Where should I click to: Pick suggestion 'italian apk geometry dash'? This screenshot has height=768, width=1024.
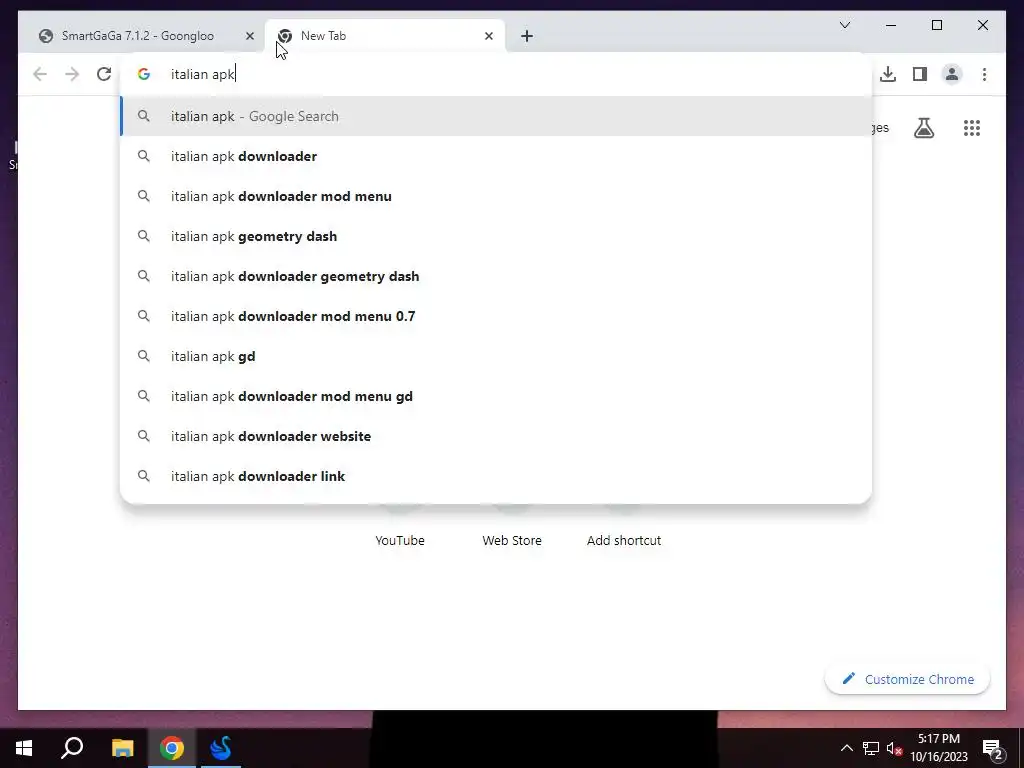click(x=496, y=236)
